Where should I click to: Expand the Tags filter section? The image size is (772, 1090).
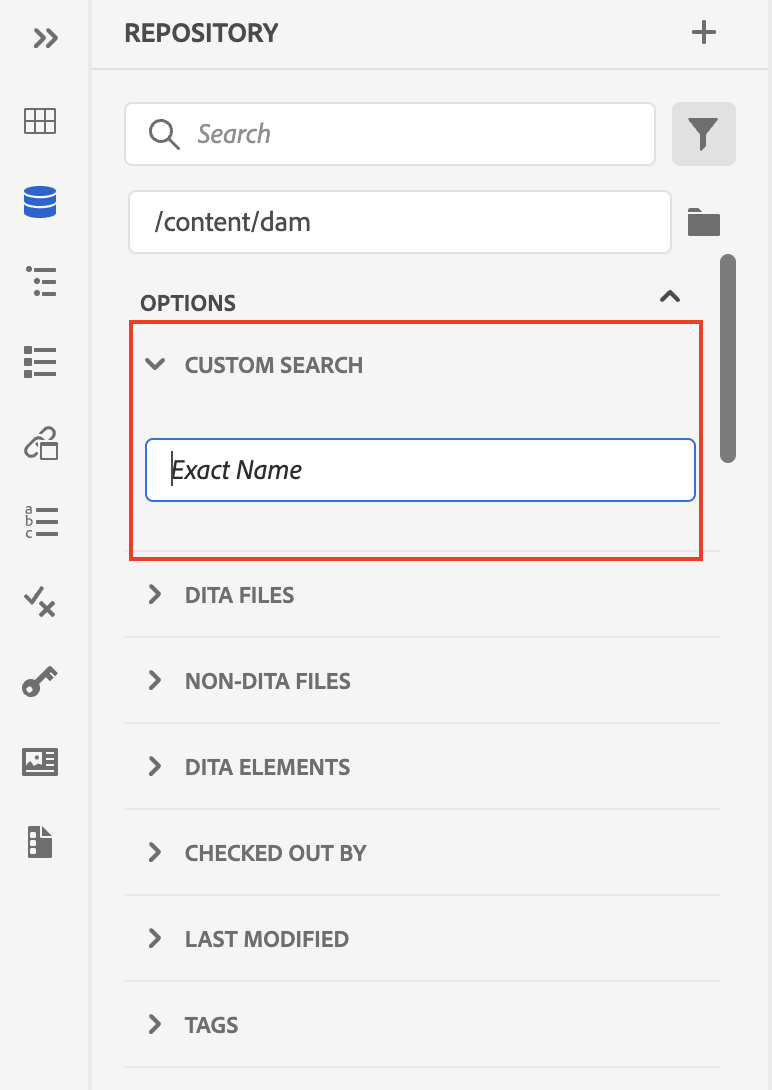coord(155,1024)
